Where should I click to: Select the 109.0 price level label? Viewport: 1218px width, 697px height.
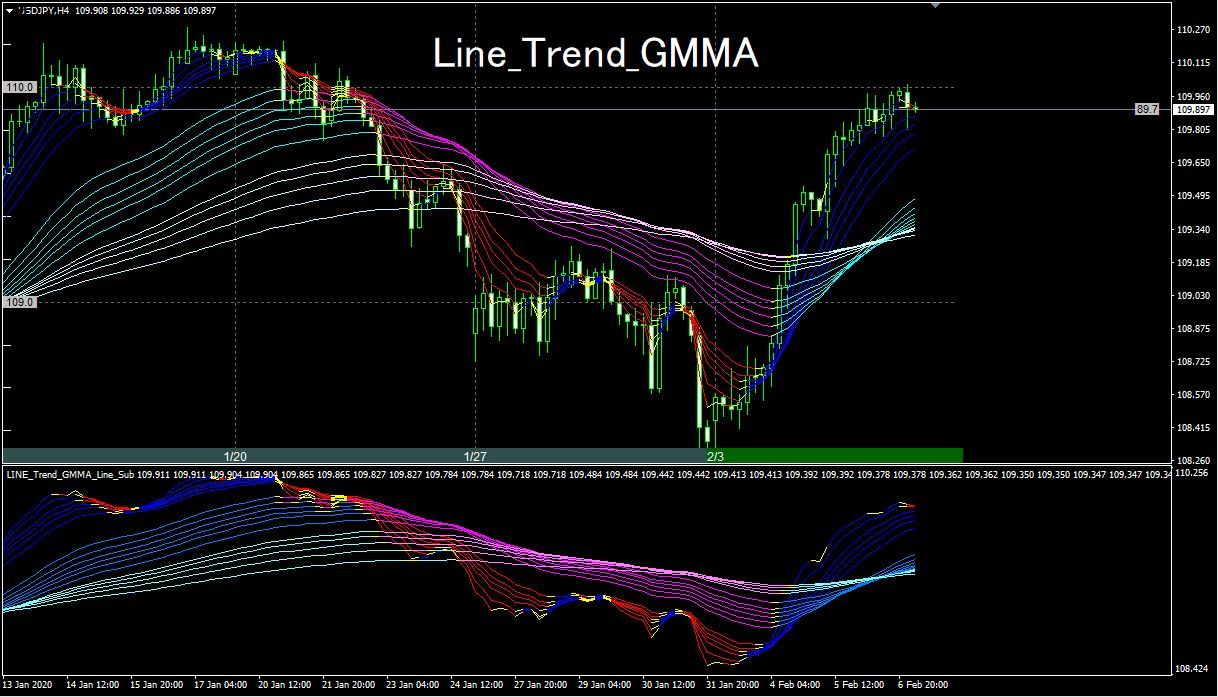(20, 301)
